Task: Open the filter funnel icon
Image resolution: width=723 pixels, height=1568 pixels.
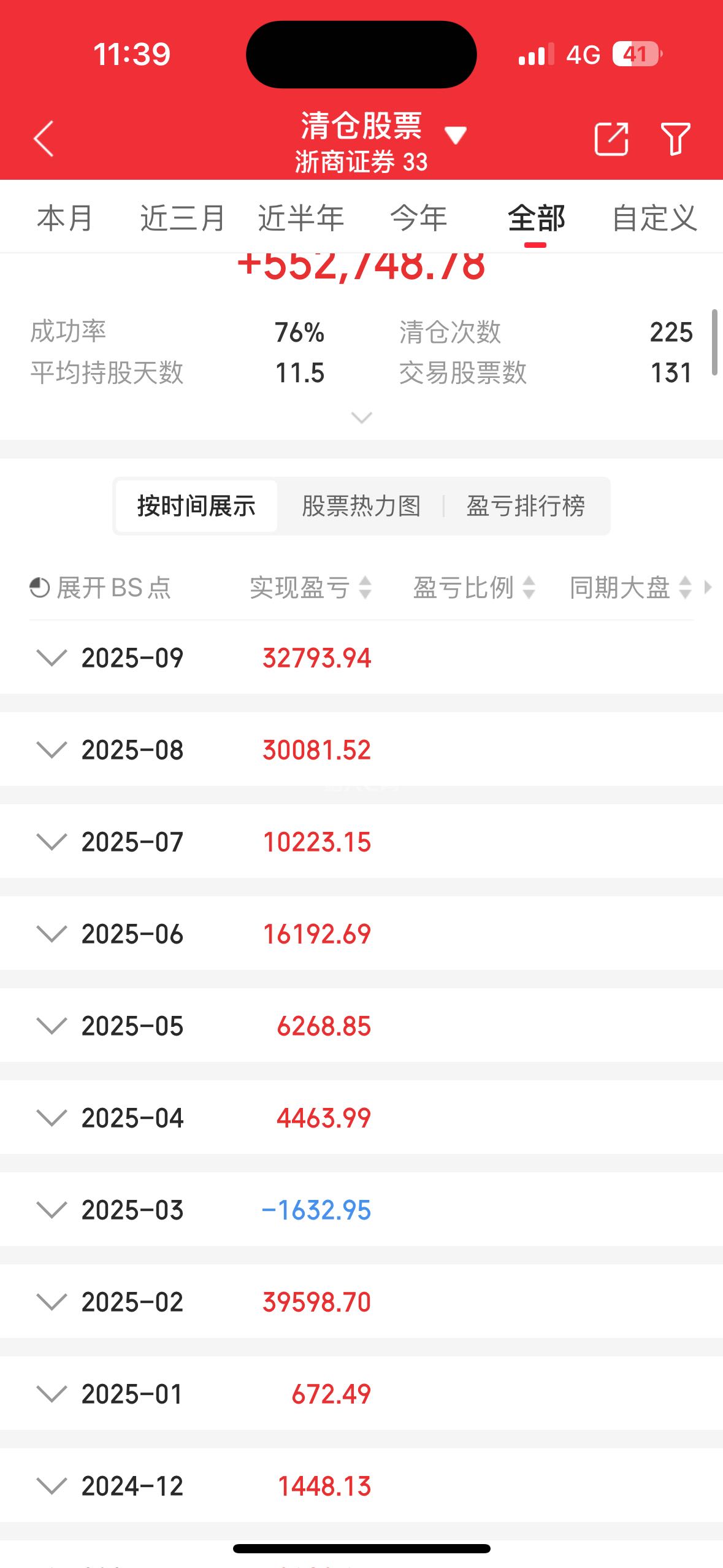Action: click(x=675, y=139)
